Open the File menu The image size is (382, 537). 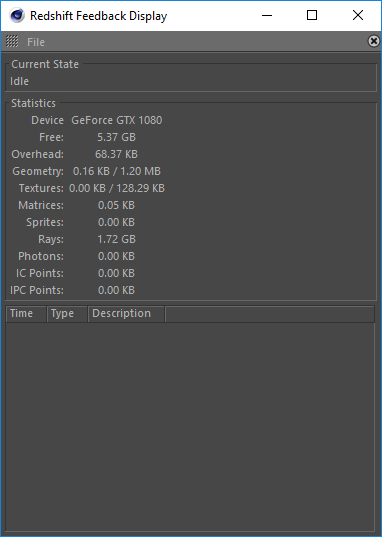pyautogui.click(x=36, y=42)
